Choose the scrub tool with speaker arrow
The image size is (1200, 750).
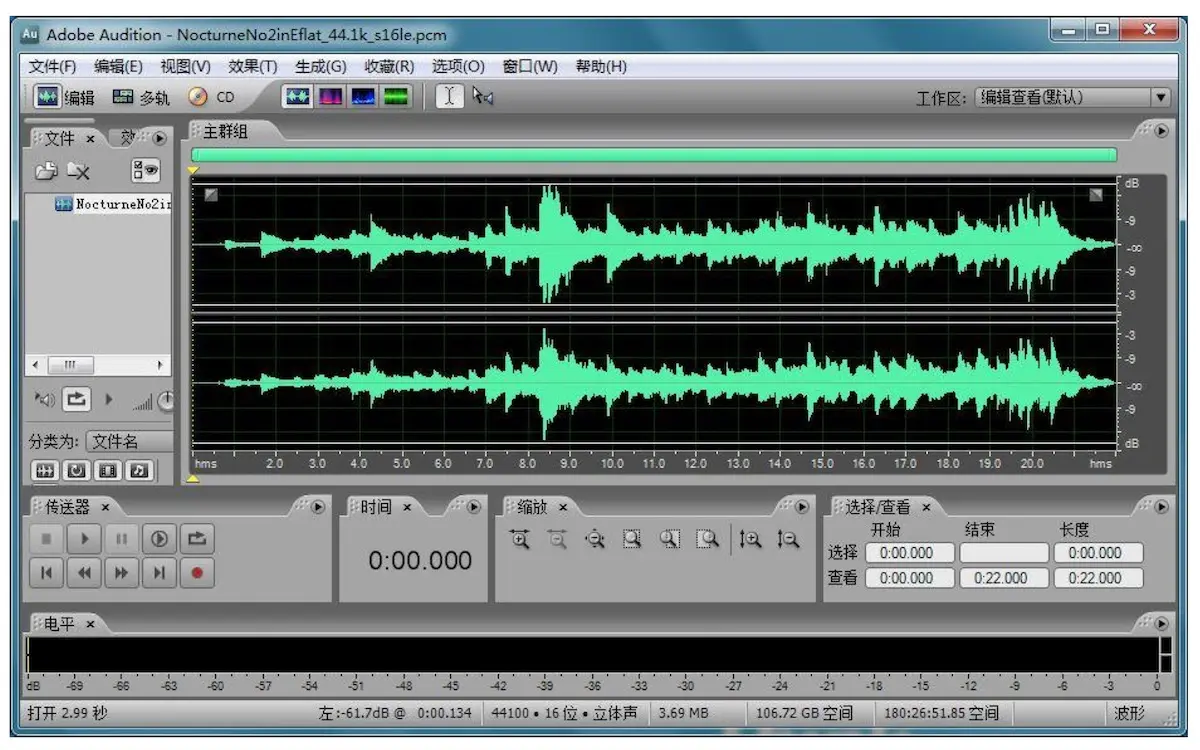(484, 96)
